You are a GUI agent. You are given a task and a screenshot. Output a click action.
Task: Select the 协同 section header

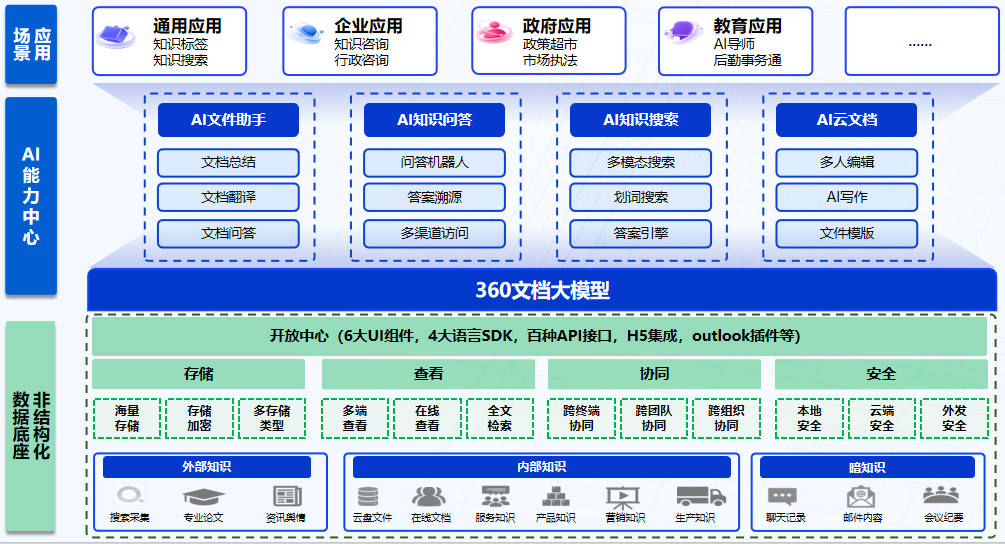point(654,374)
